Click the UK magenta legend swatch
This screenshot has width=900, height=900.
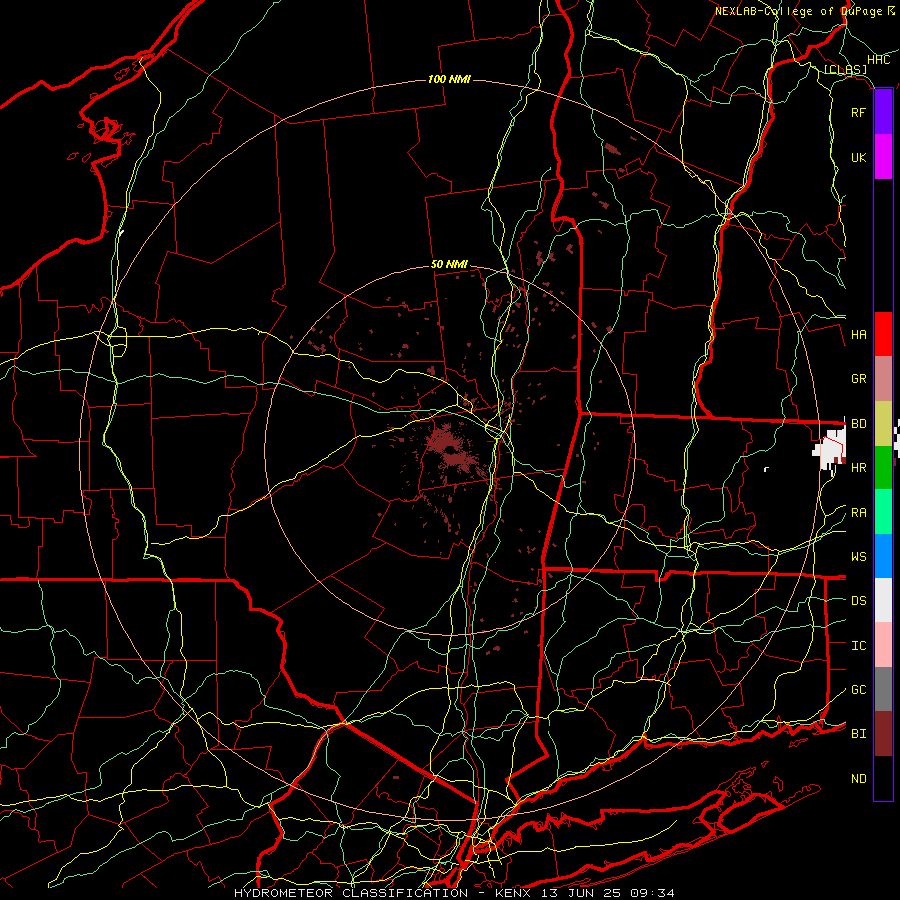click(x=883, y=157)
